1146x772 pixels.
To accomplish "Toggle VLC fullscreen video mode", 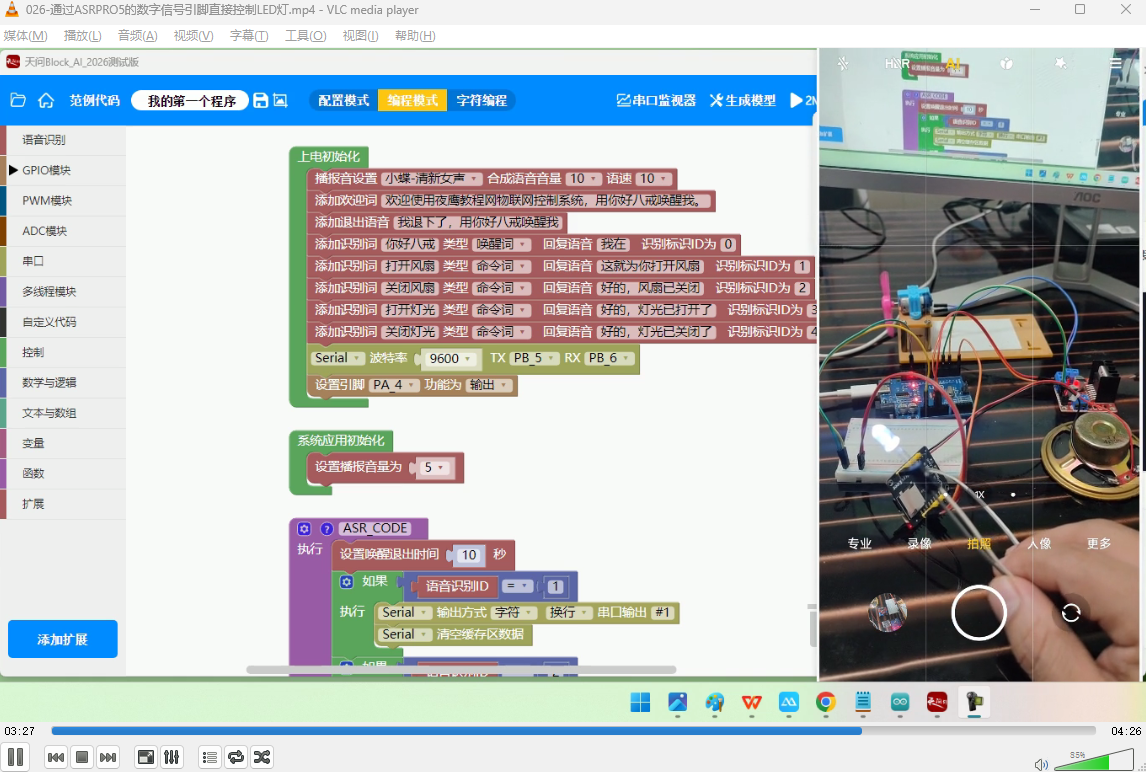I will [146, 757].
